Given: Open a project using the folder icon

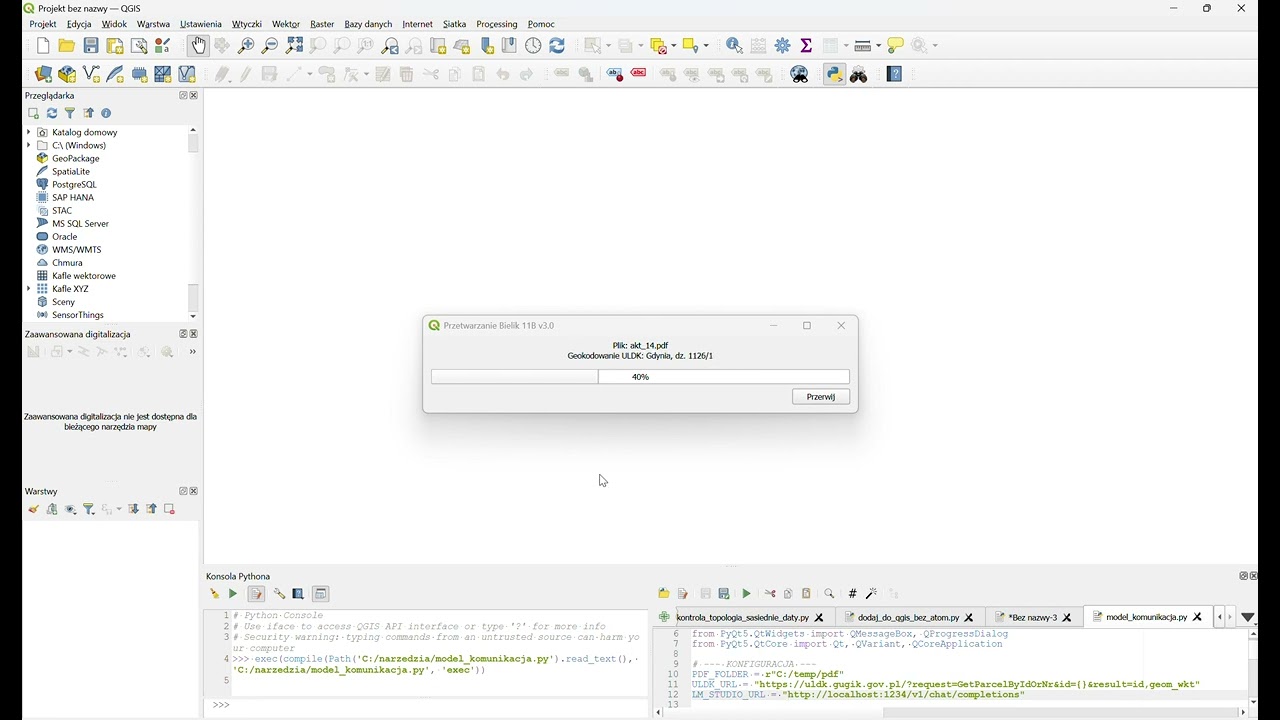Looking at the screenshot, I should point(67,46).
